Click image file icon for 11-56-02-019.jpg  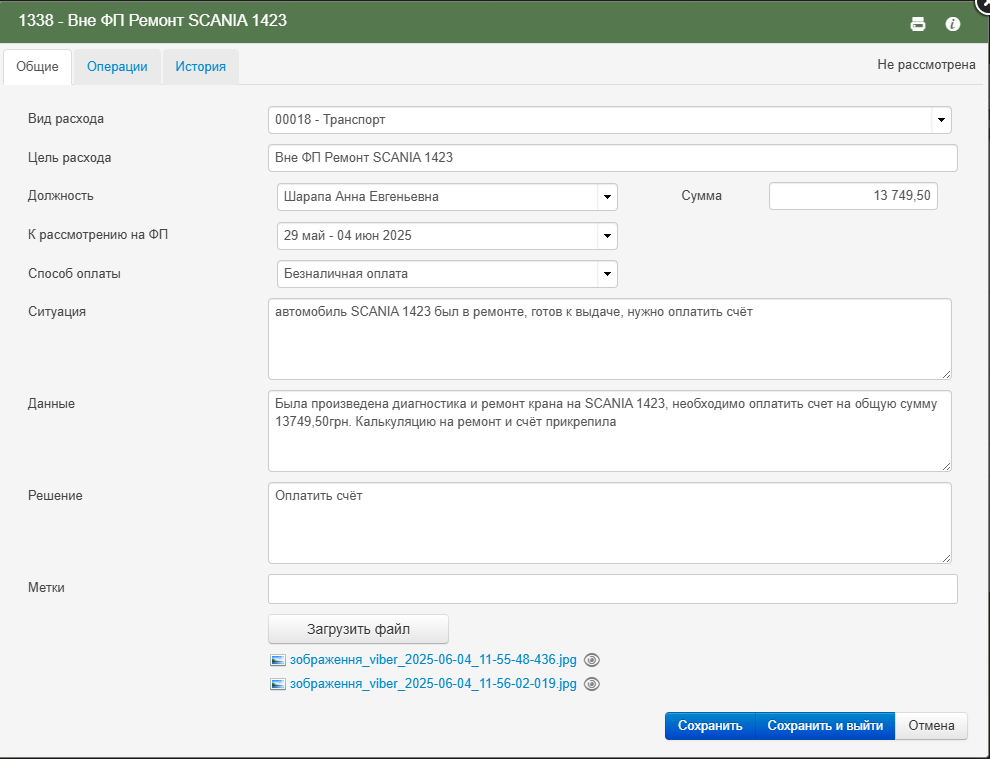click(x=278, y=684)
